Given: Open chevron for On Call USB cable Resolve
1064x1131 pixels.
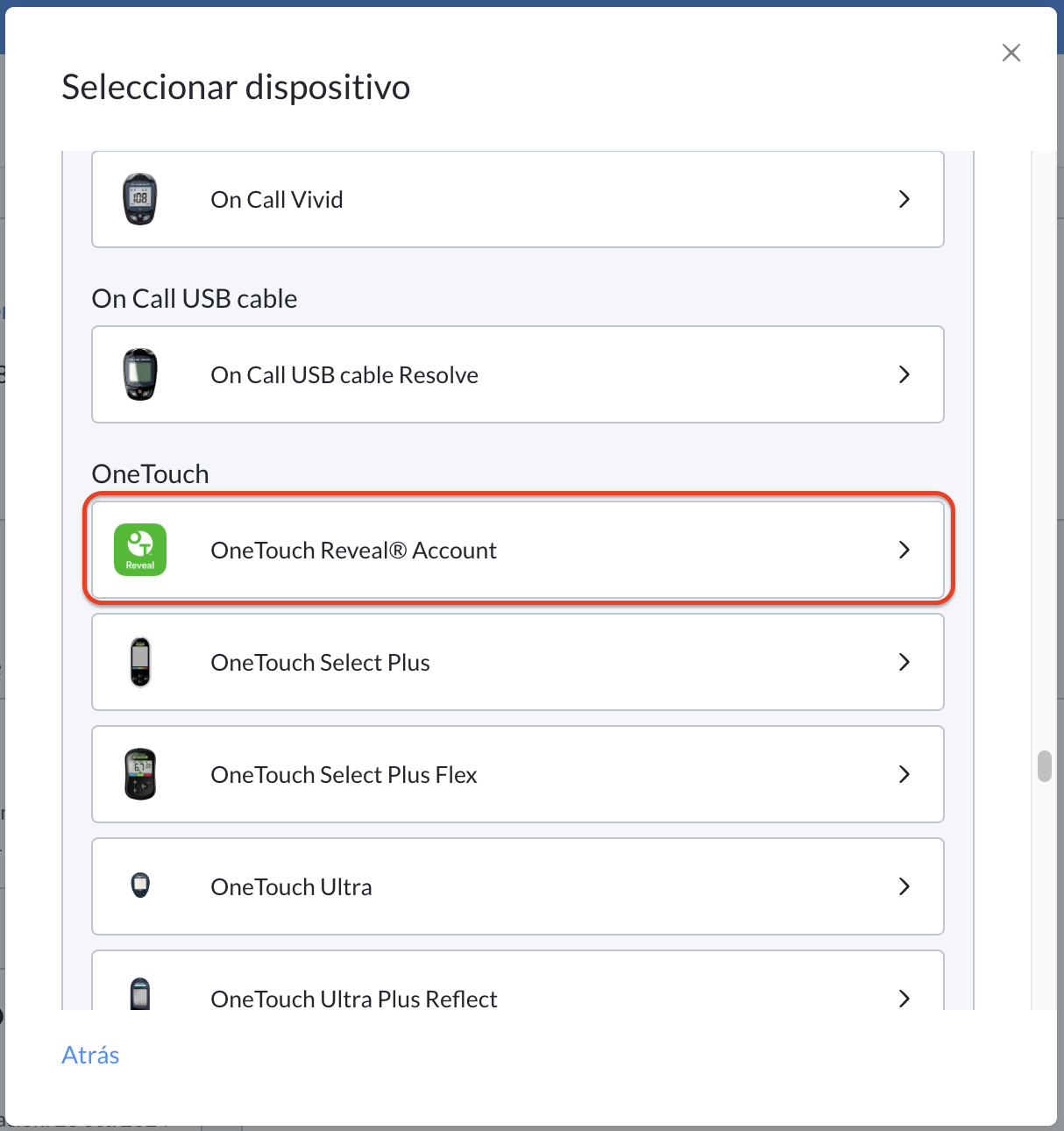Looking at the screenshot, I should (x=904, y=374).
